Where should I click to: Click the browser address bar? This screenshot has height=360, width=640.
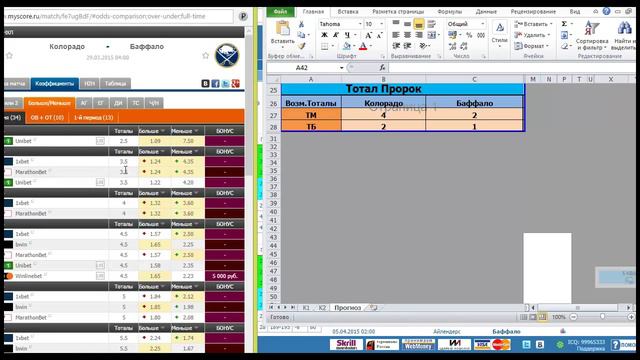(x=118, y=16)
